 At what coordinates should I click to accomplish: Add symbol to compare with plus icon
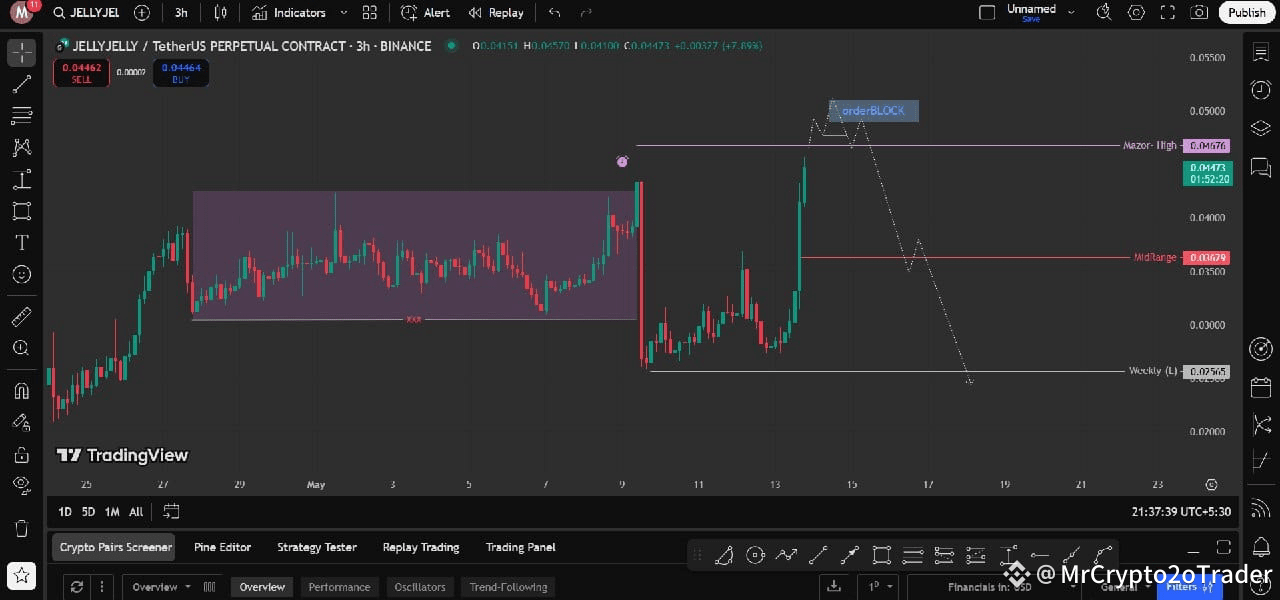[142, 13]
